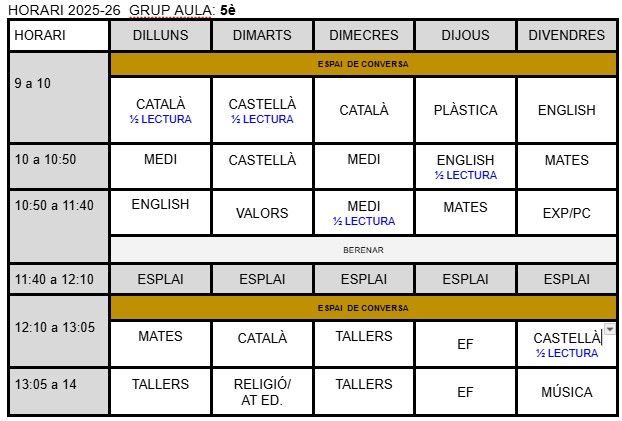This screenshot has width=622, height=421.
Task: Click the group name 5è in the title
Action: 228,10
